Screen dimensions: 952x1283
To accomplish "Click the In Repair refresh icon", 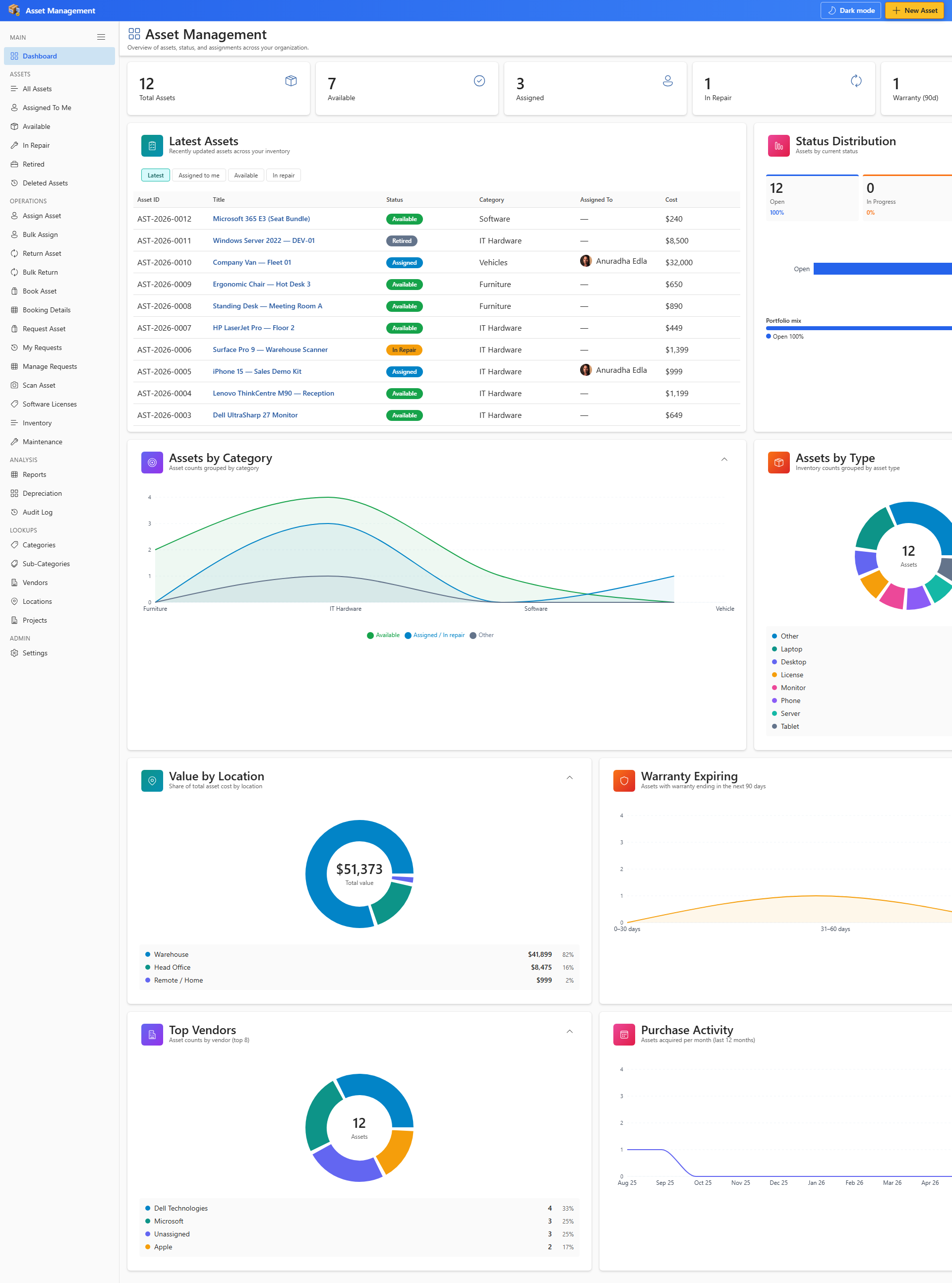I will point(856,81).
